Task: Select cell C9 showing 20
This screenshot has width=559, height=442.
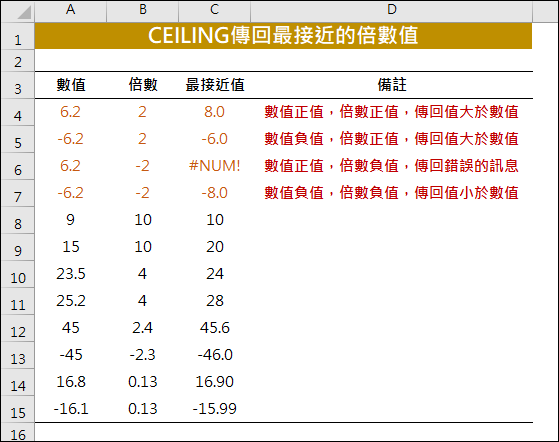Action: [215, 247]
